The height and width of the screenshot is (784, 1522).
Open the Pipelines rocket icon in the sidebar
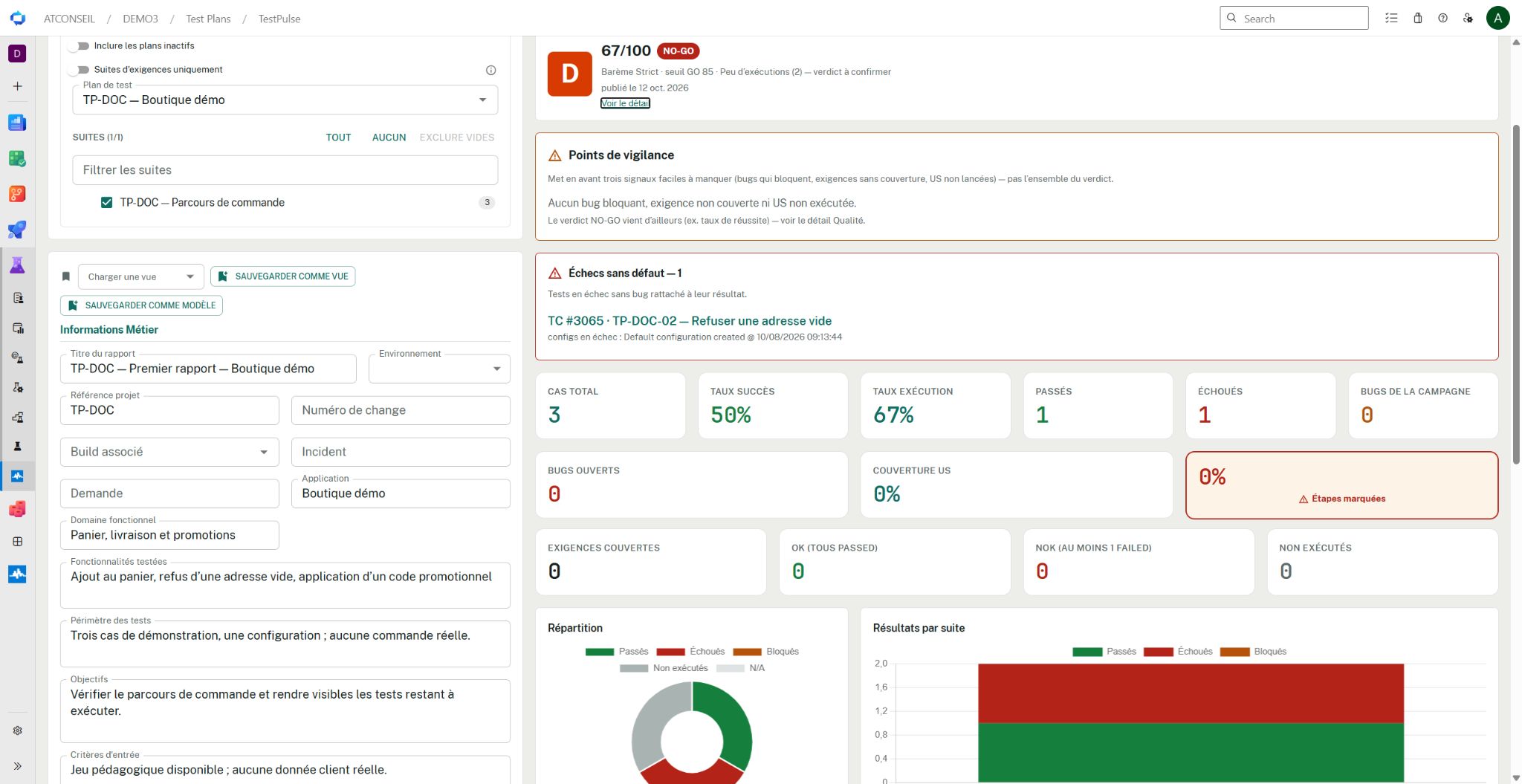pos(17,230)
